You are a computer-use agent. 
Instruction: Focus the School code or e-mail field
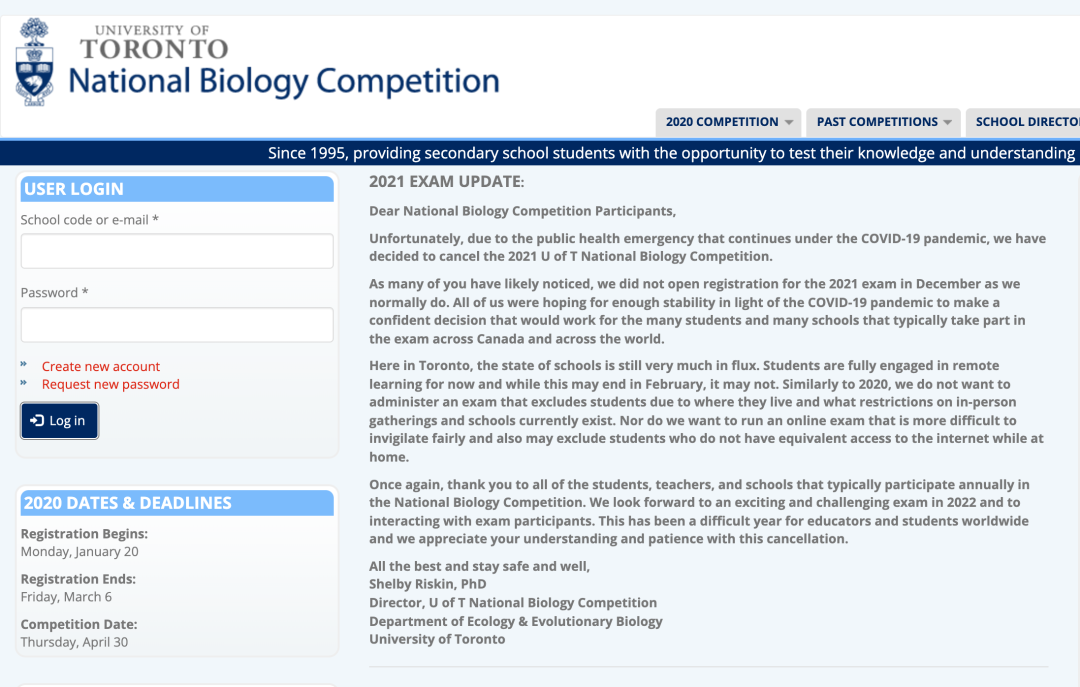click(177, 252)
